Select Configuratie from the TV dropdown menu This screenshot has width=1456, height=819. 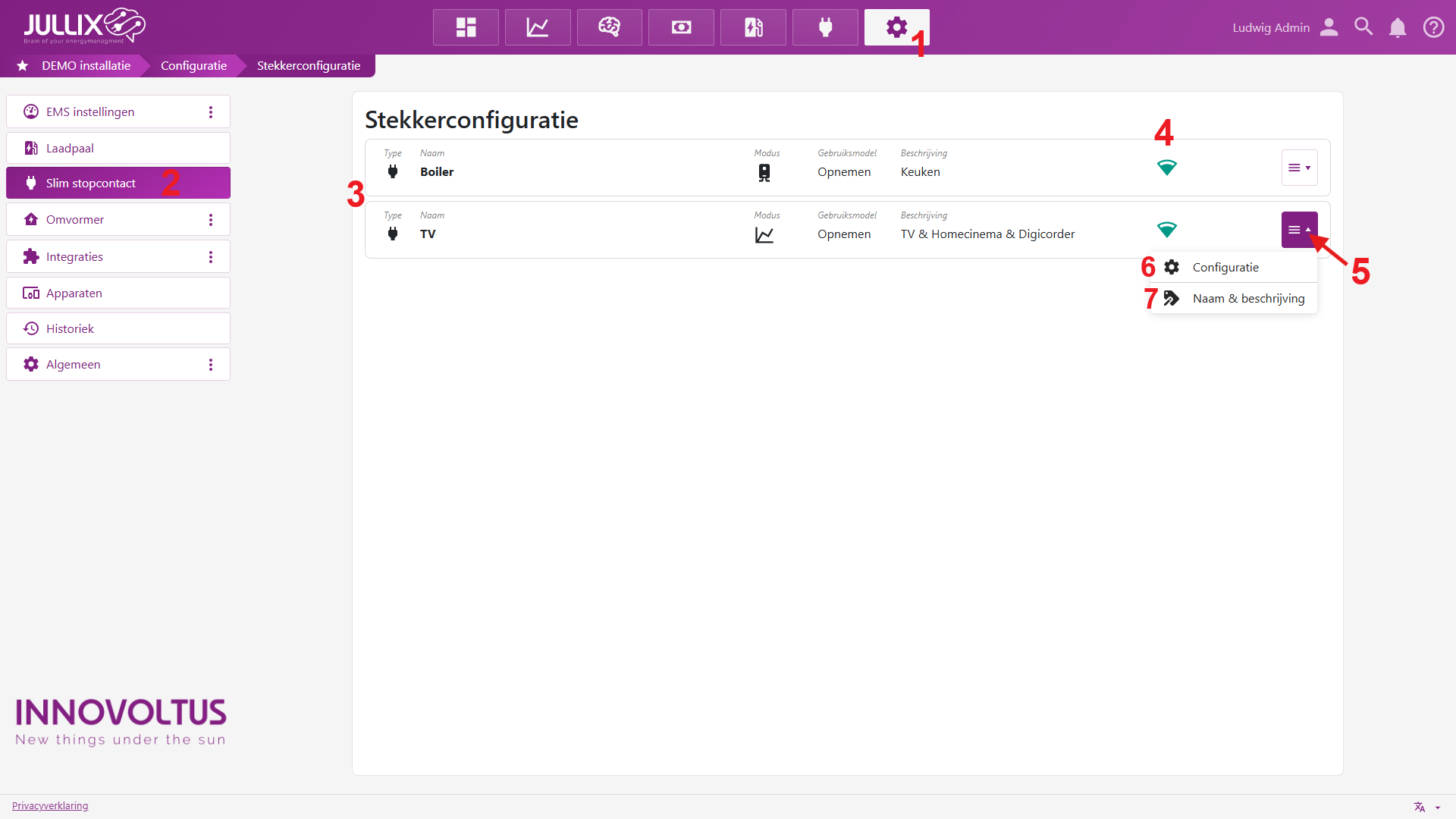click(x=1225, y=267)
